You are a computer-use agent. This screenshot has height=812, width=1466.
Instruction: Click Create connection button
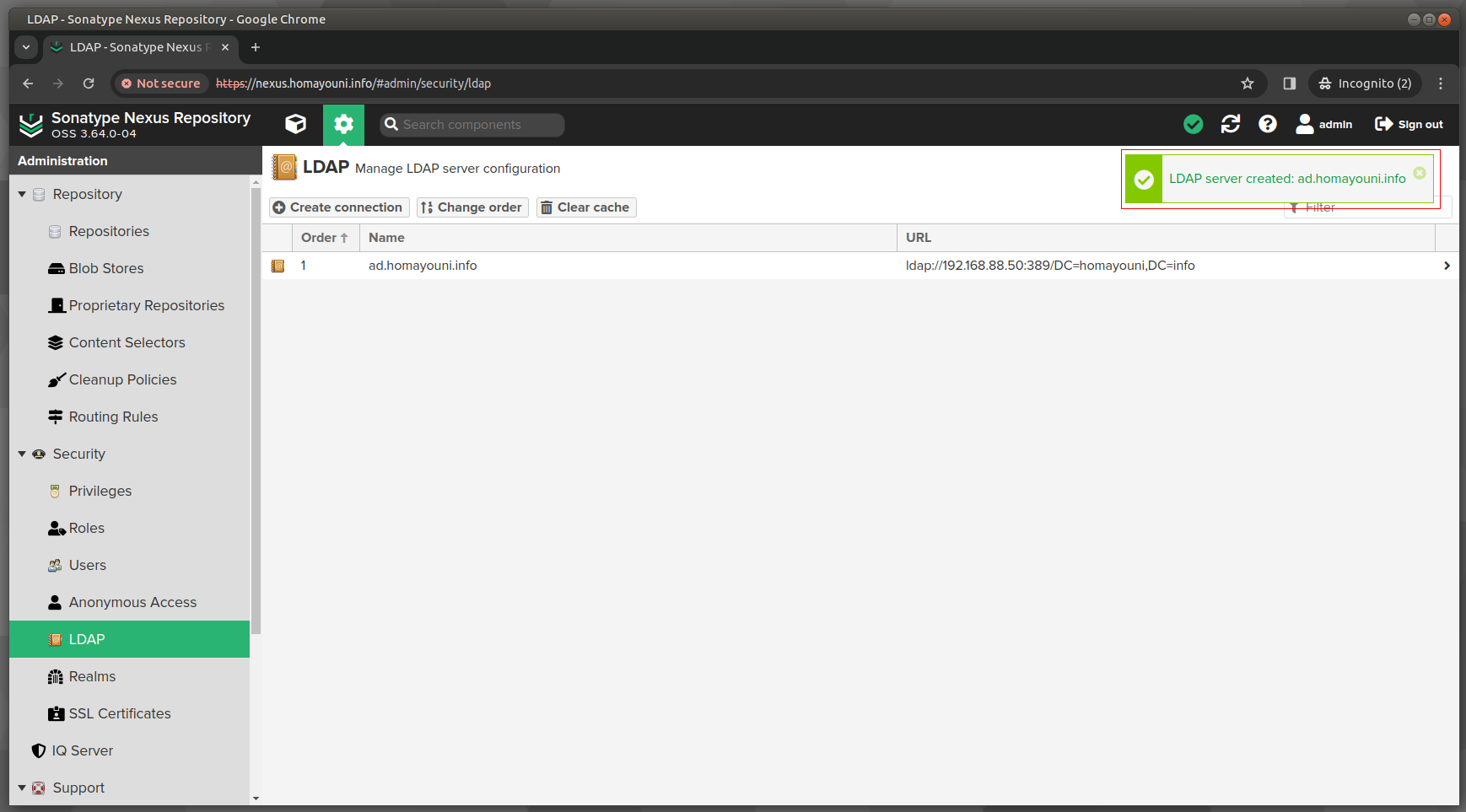(x=339, y=207)
